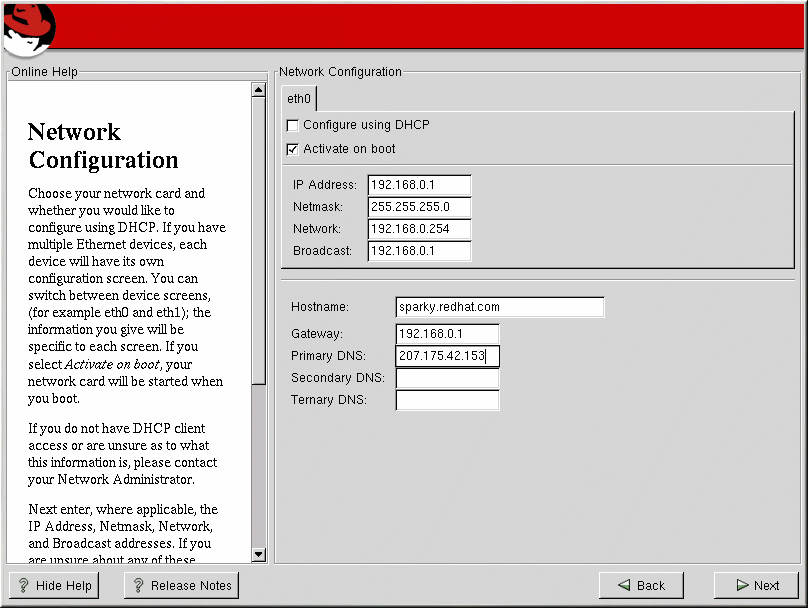Focus the empty Ternary DNS field

pos(447,400)
